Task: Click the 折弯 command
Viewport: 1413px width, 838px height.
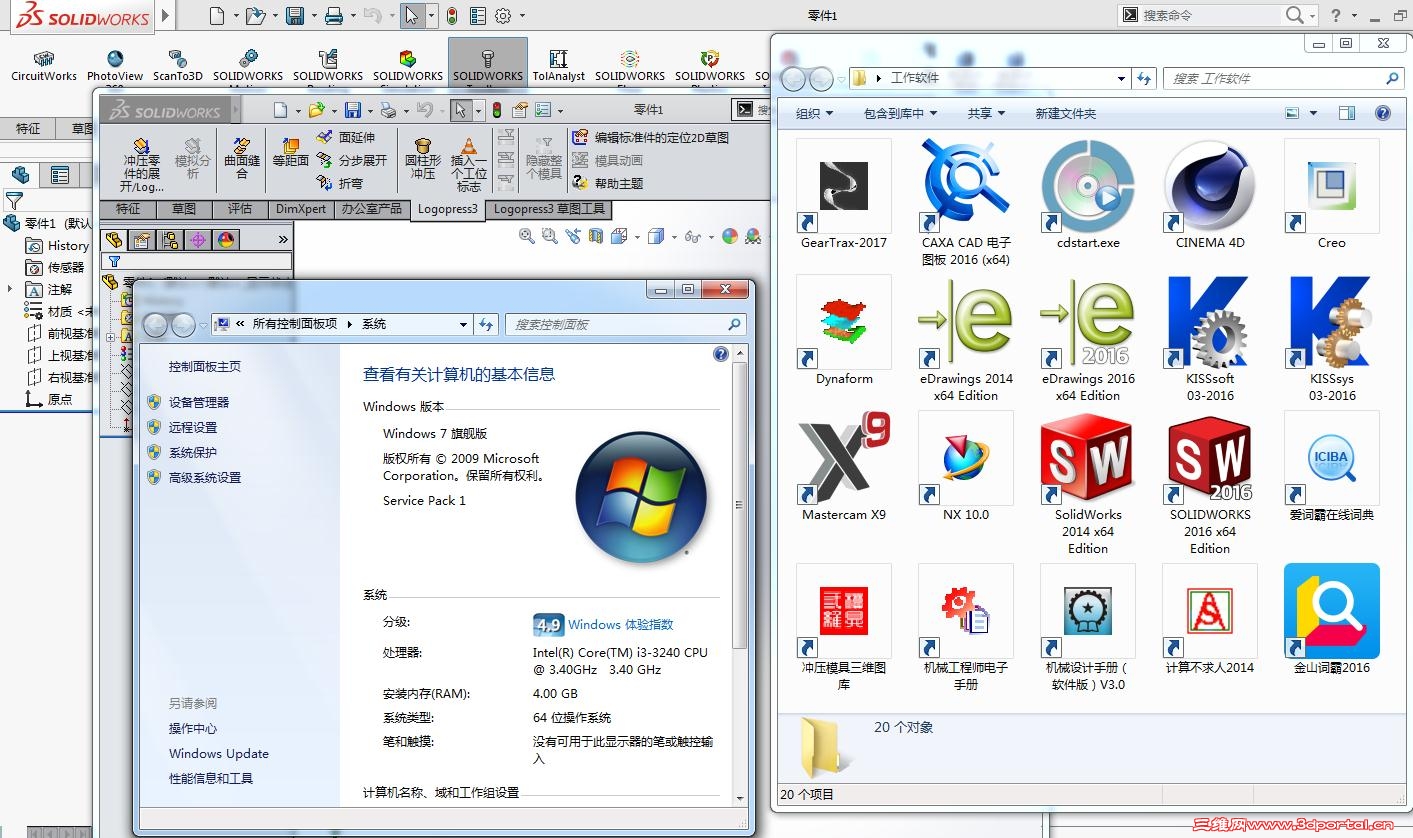Action: pos(340,183)
